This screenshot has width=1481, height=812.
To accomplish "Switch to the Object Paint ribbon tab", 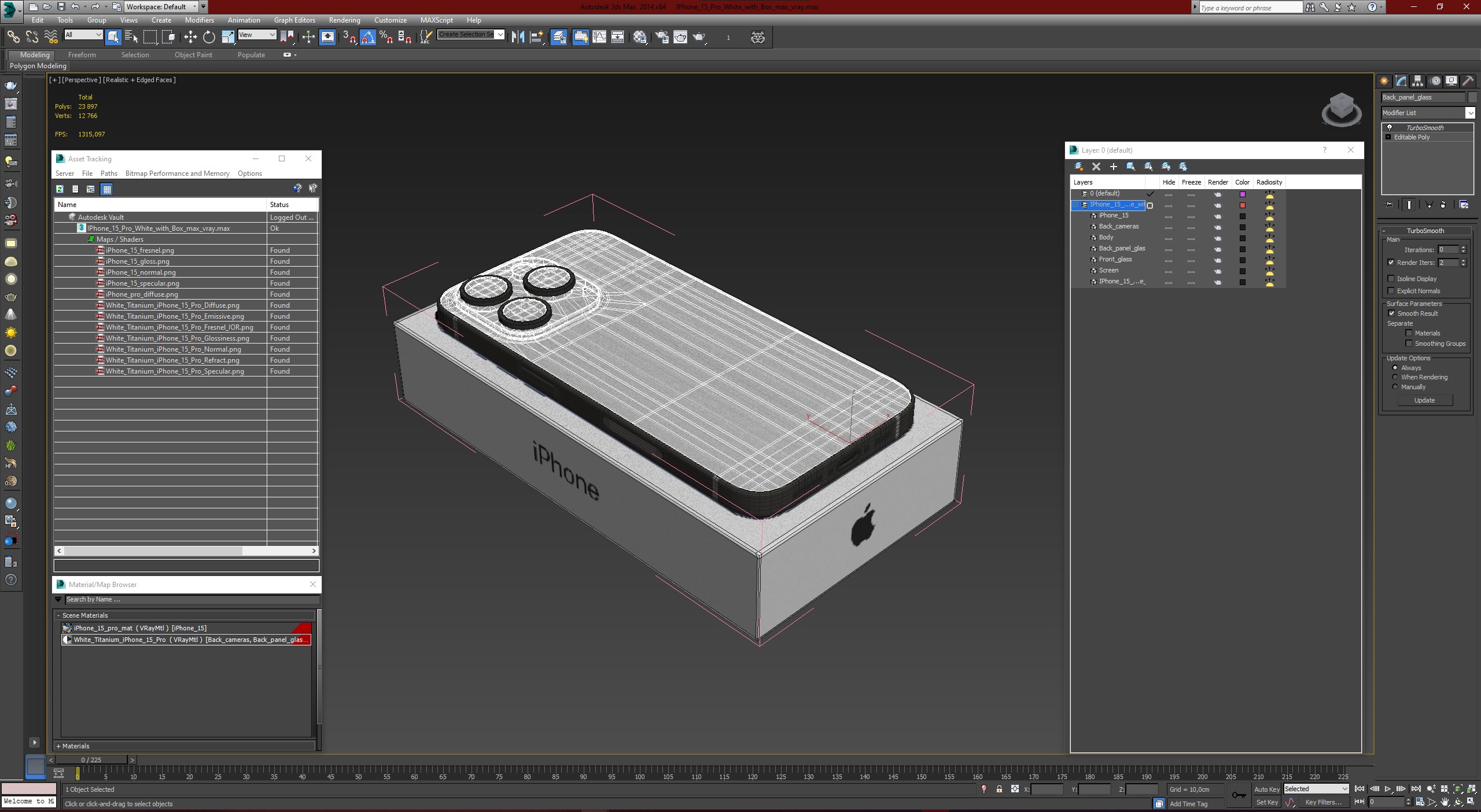I will click(x=193, y=55).
